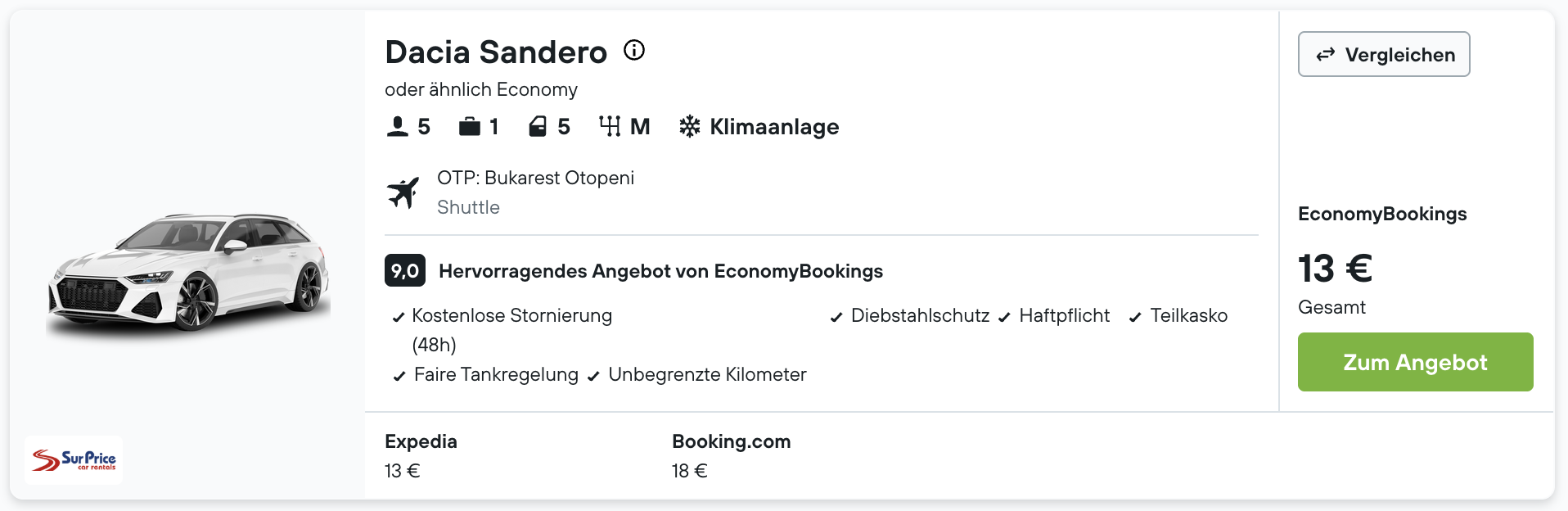Click the snowflake Klimaanlage icon
The width and height of the screenshot is (1568, 511).
tap(690, 127)
